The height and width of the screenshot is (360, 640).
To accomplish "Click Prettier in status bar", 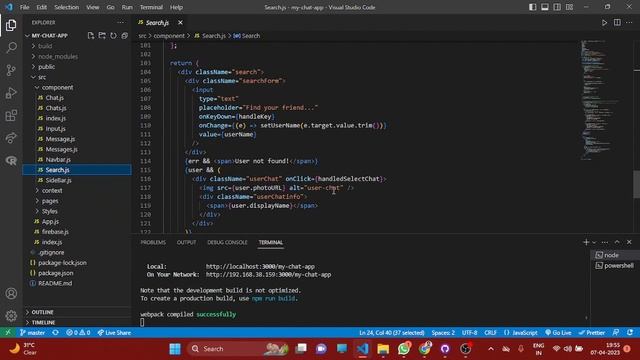I will coord(591,333).
